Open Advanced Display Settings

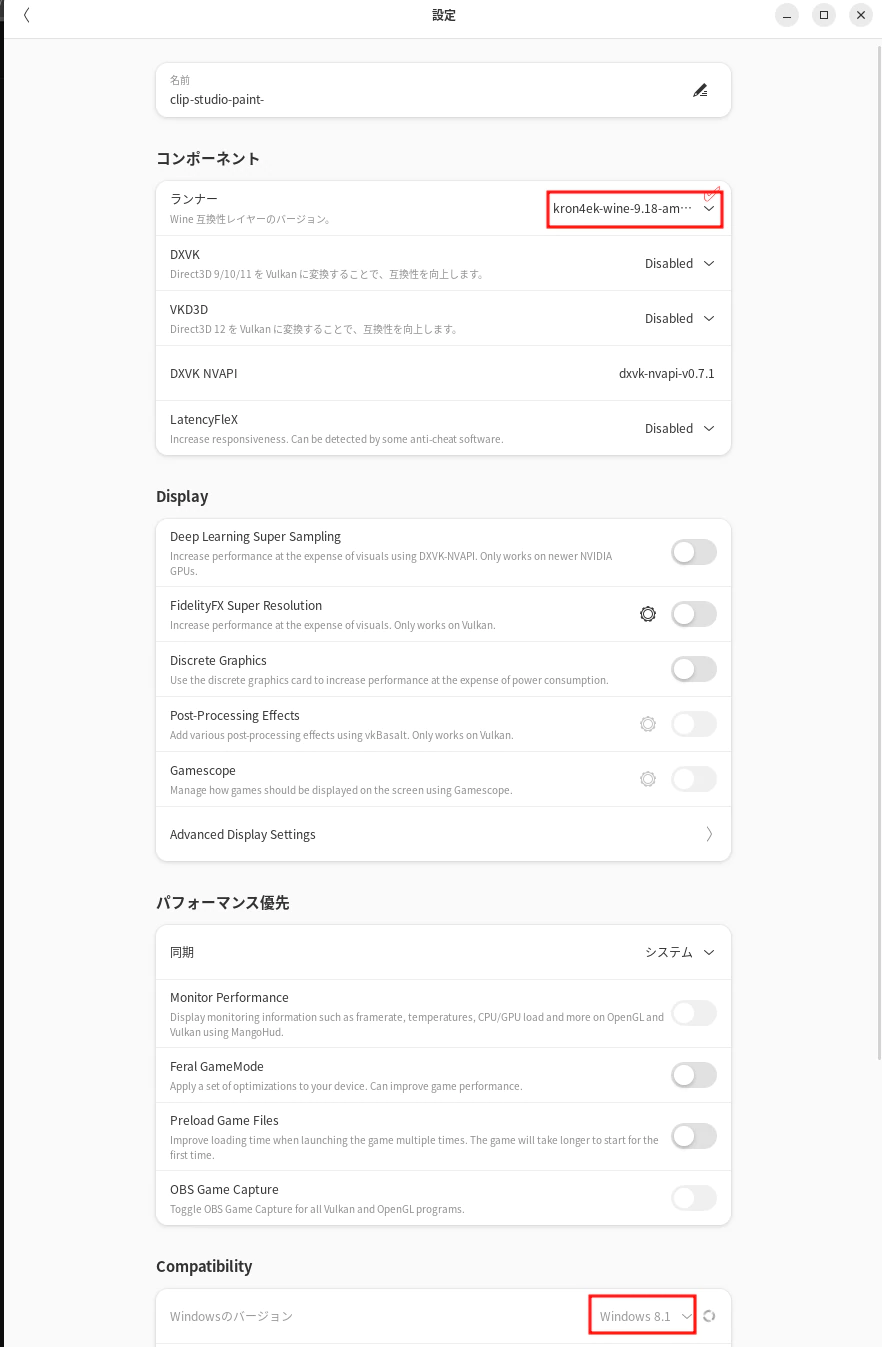point(443,834)
